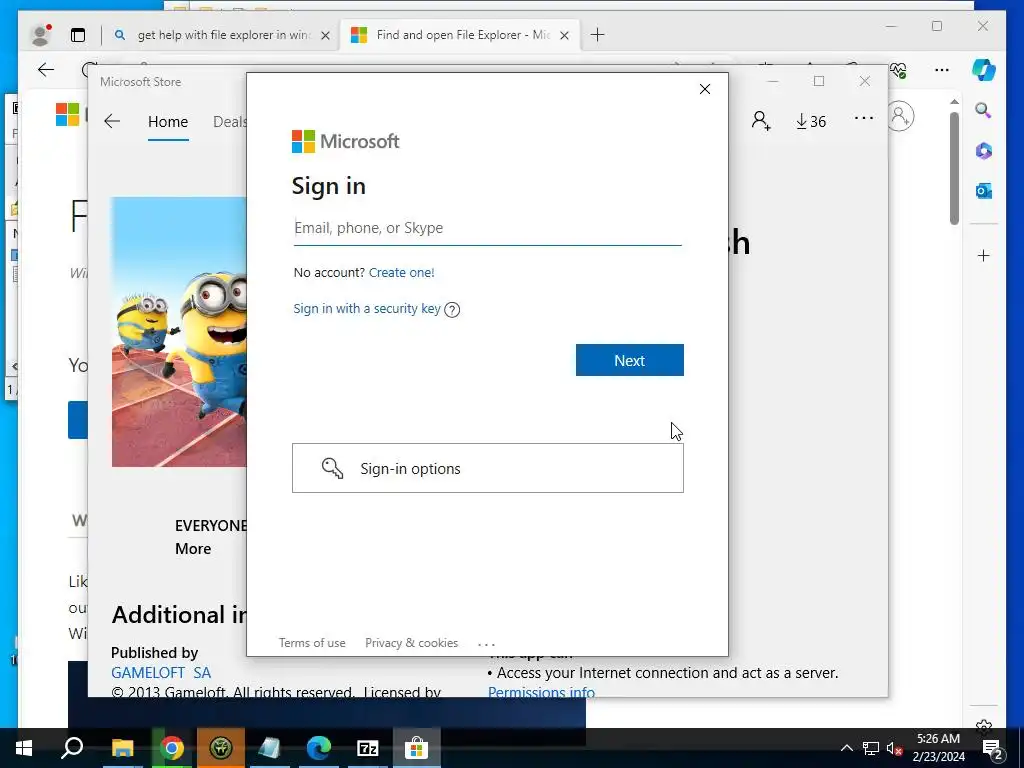
Task: Close the Find and open File Explorer tab
Action: point(565,35)
